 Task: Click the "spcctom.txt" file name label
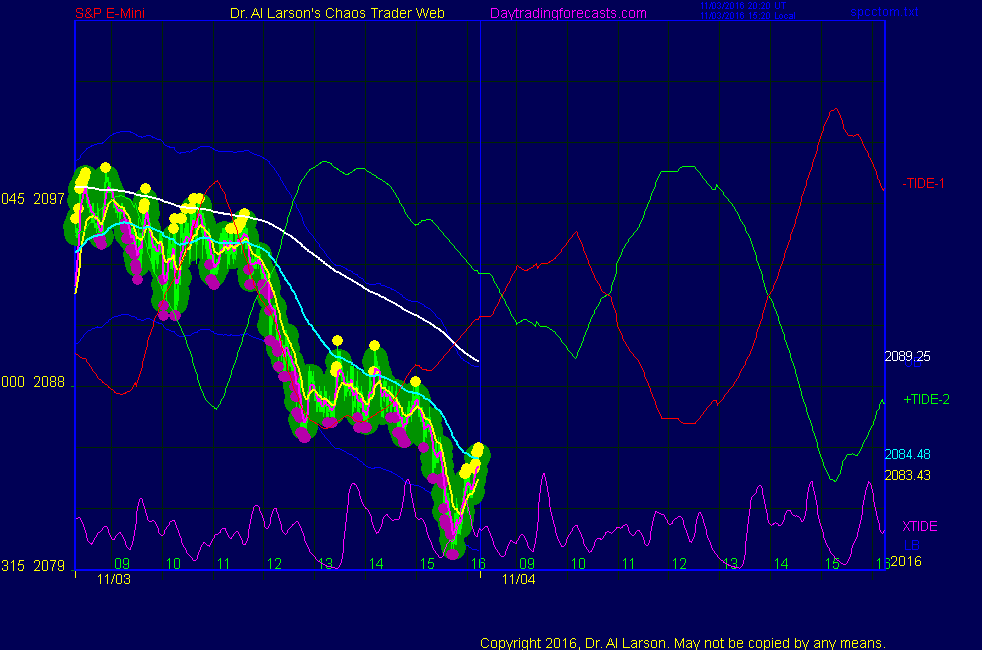(x=884, y=12)
